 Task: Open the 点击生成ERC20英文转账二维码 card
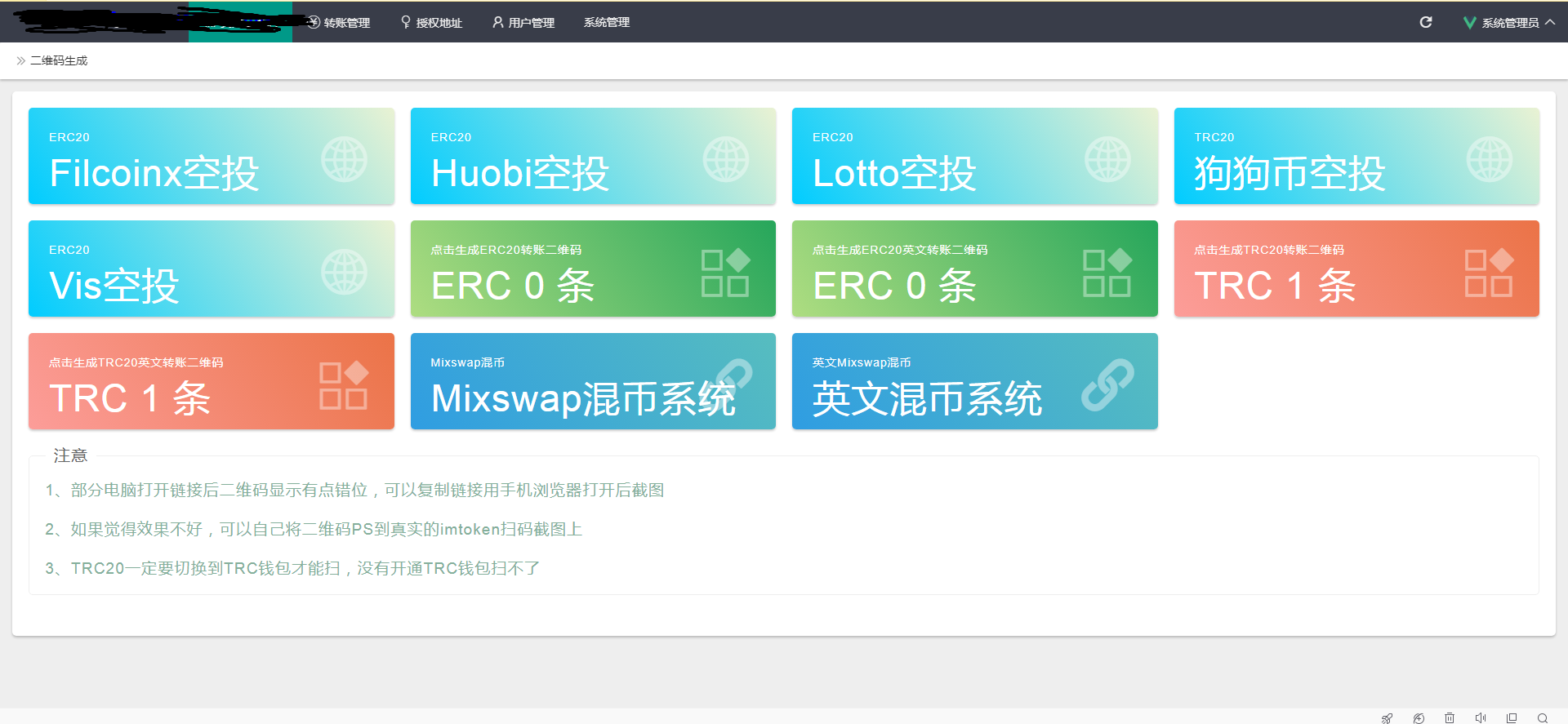tap(975, 269)
